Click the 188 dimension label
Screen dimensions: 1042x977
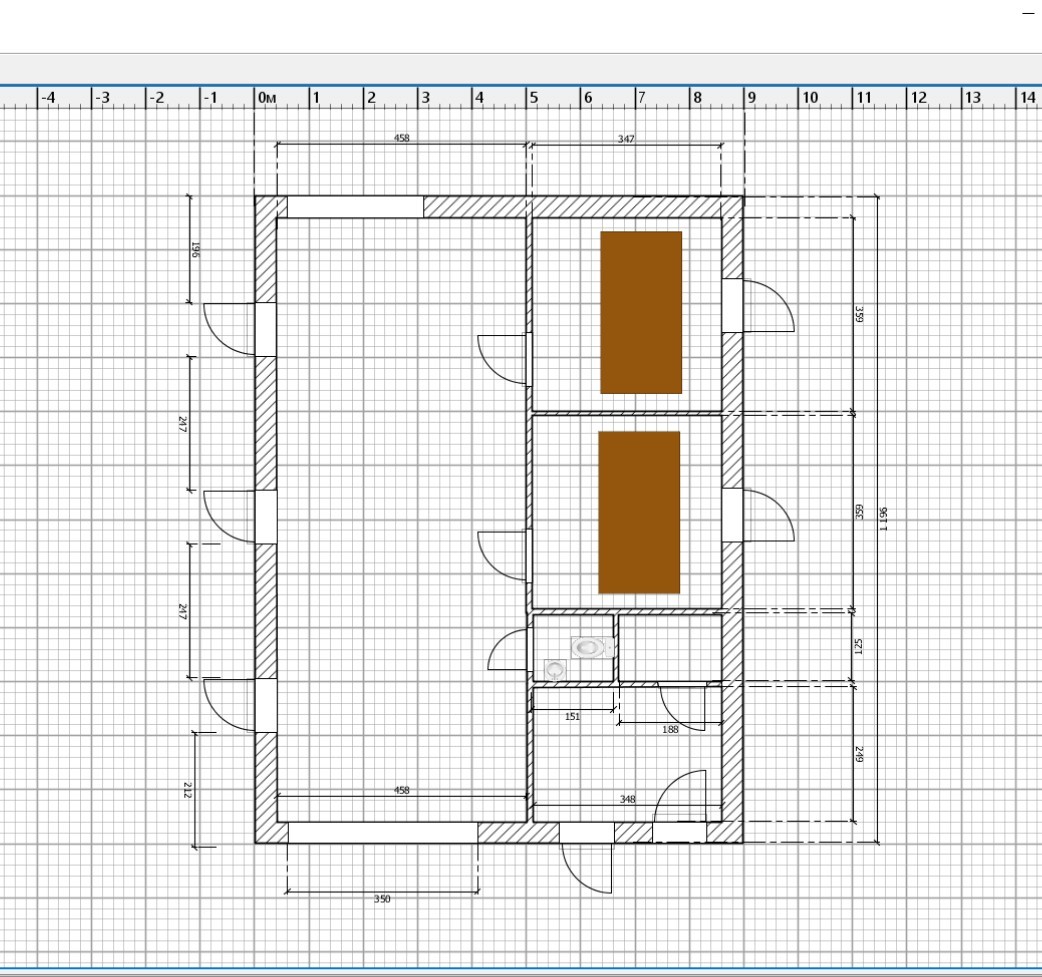[x=671, y=729]
